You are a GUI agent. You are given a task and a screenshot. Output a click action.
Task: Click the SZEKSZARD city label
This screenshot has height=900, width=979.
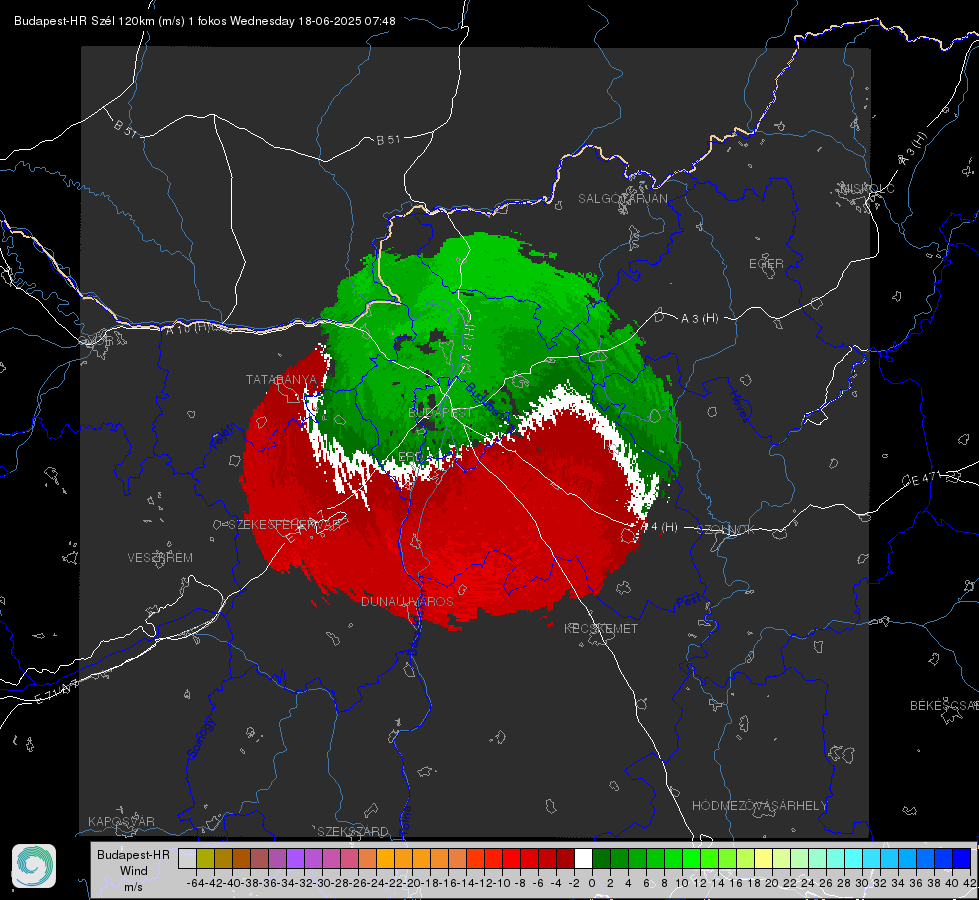point(353,831)
